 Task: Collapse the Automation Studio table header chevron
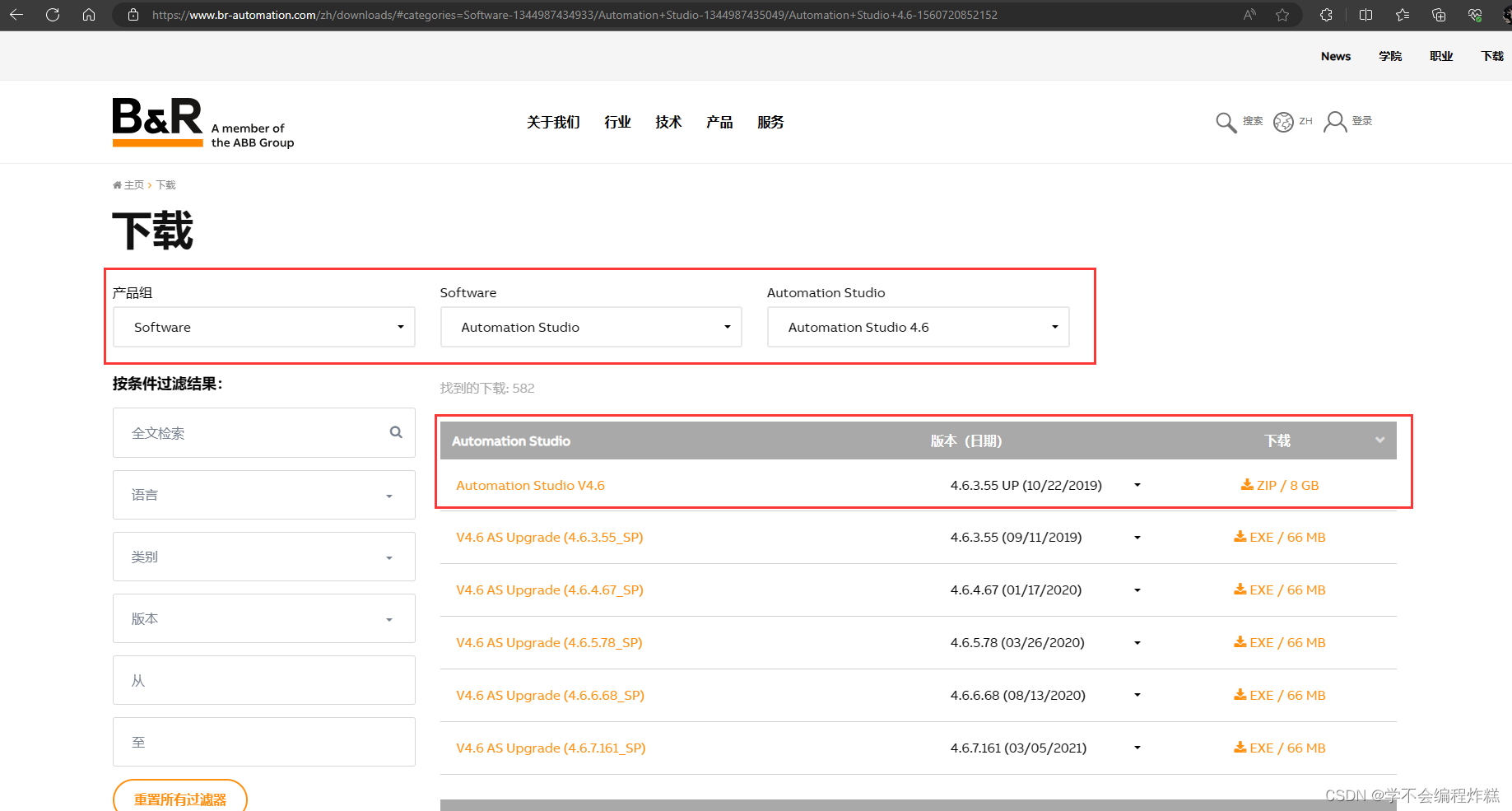point(1380,440)
